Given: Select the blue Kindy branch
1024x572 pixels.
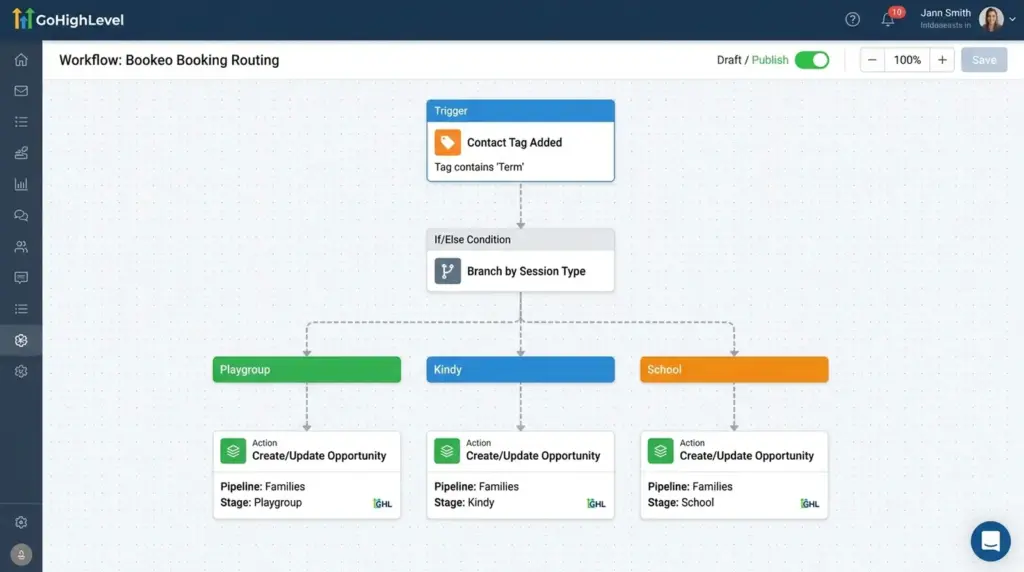Looking at the screenshot, I should coord(520,370).
